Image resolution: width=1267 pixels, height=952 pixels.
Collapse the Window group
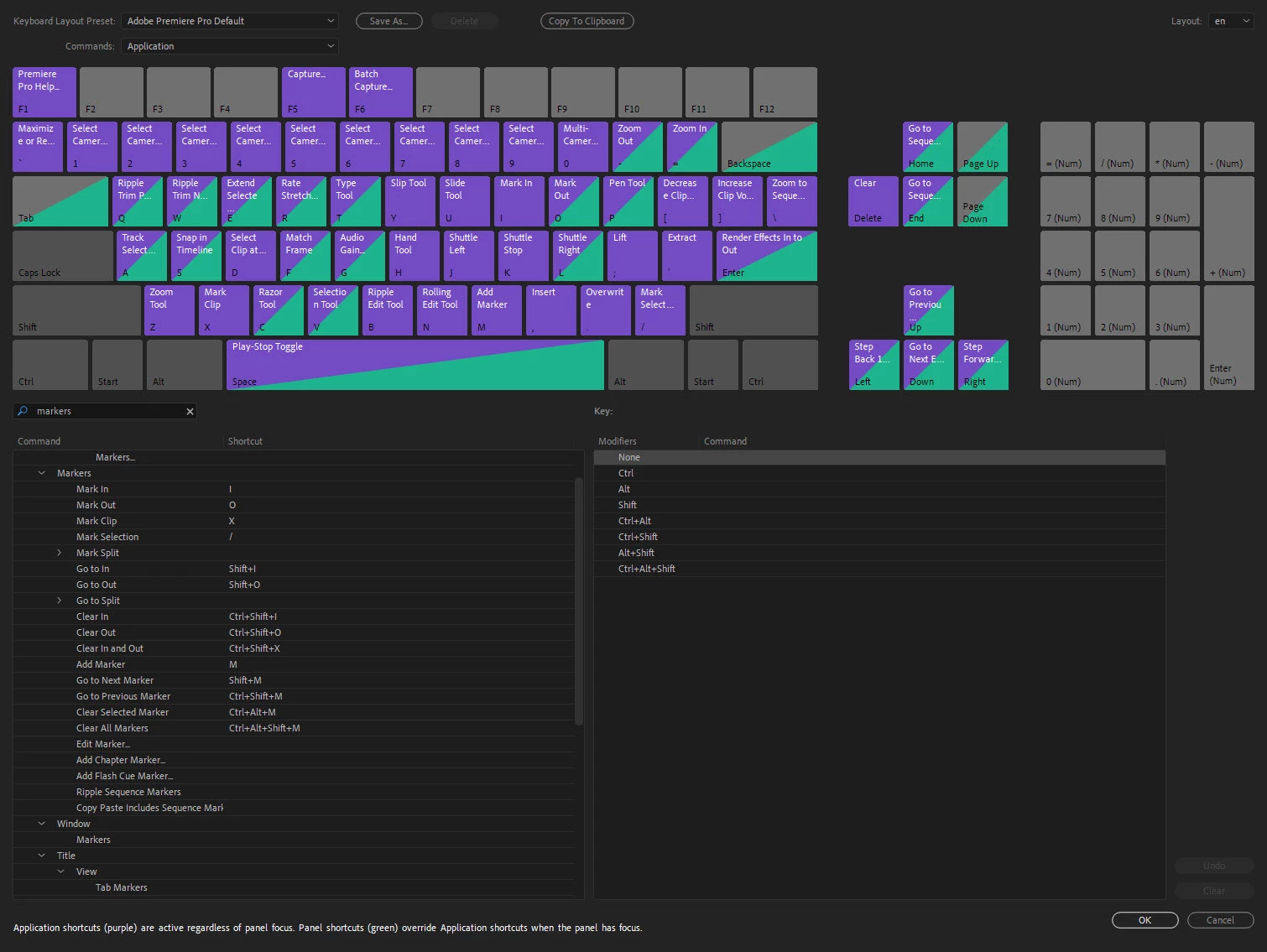coord(41,824)
